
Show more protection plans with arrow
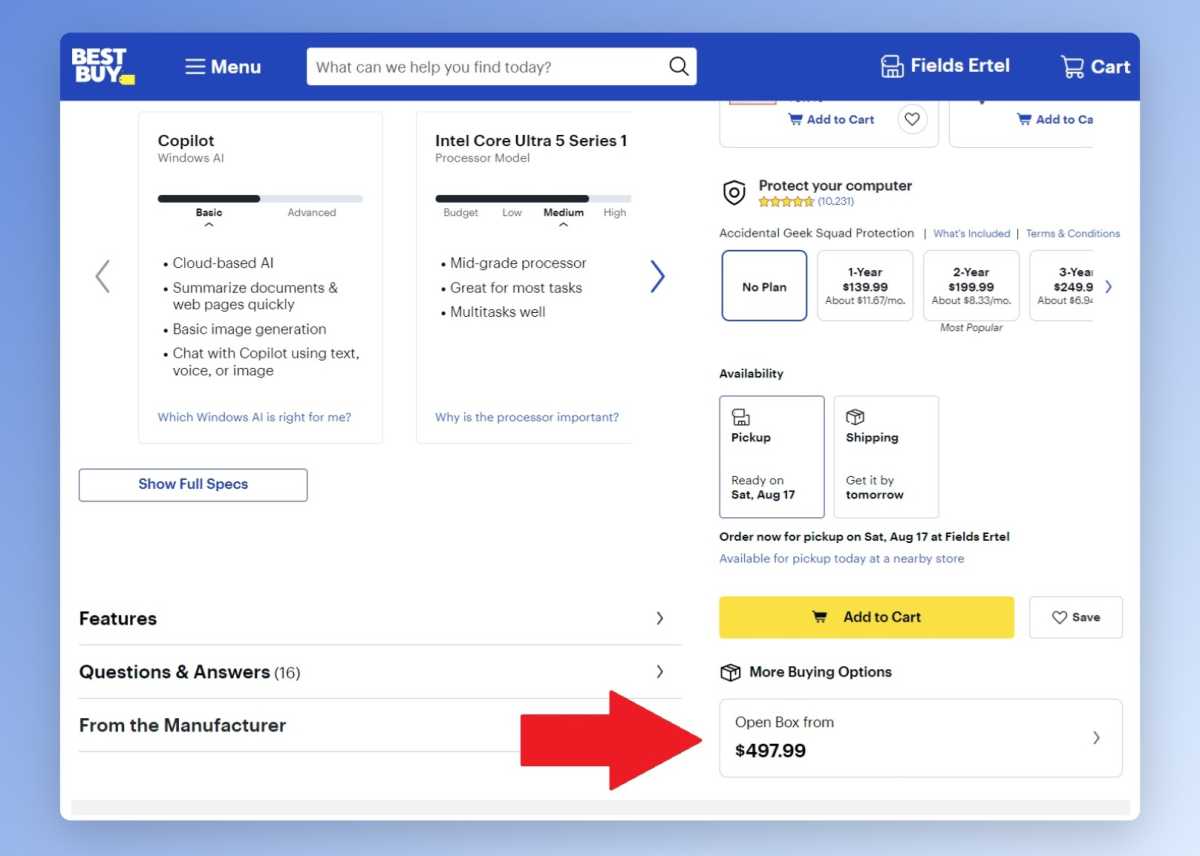click(x=1108, y=287)
